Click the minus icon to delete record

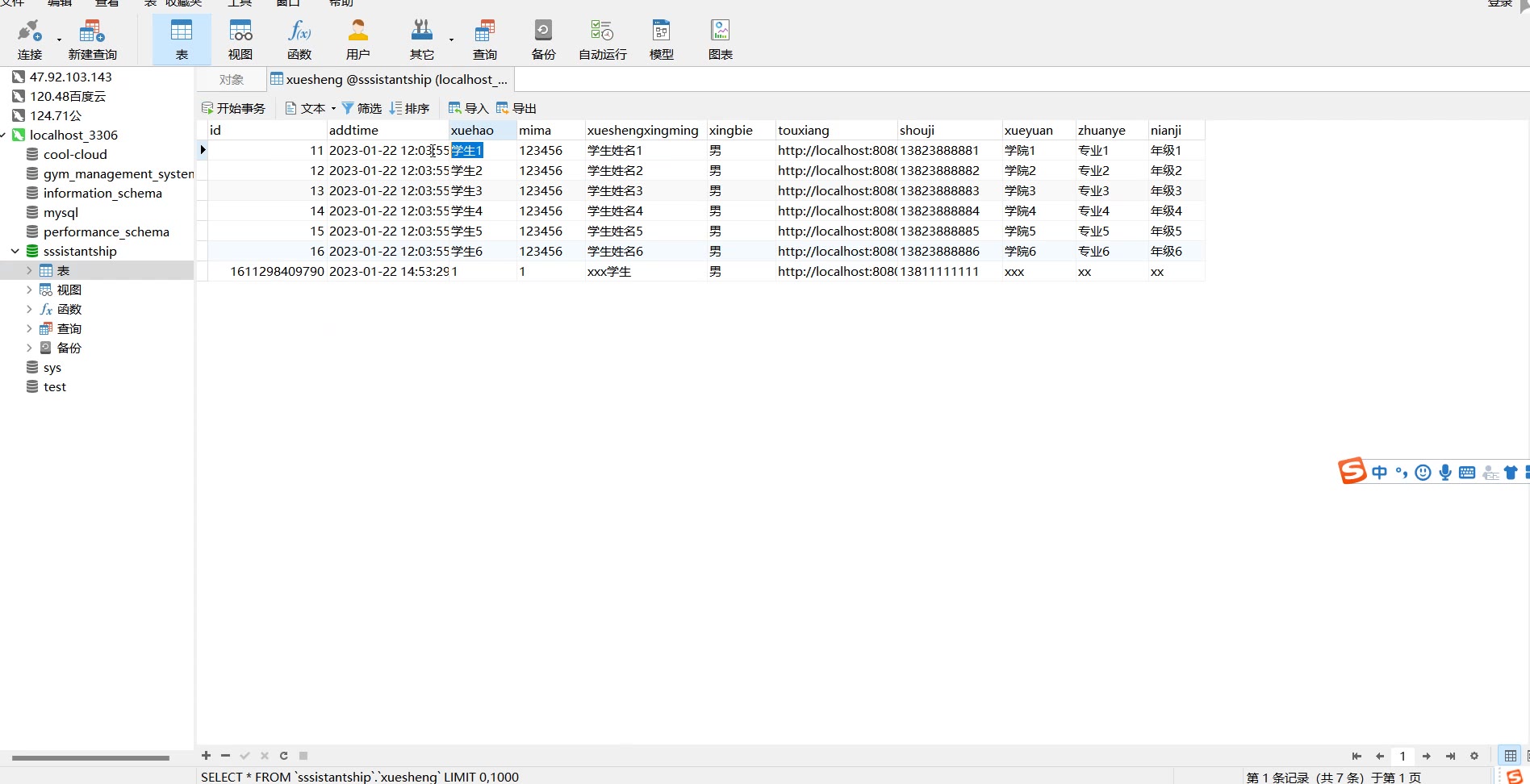click(225, 756)
